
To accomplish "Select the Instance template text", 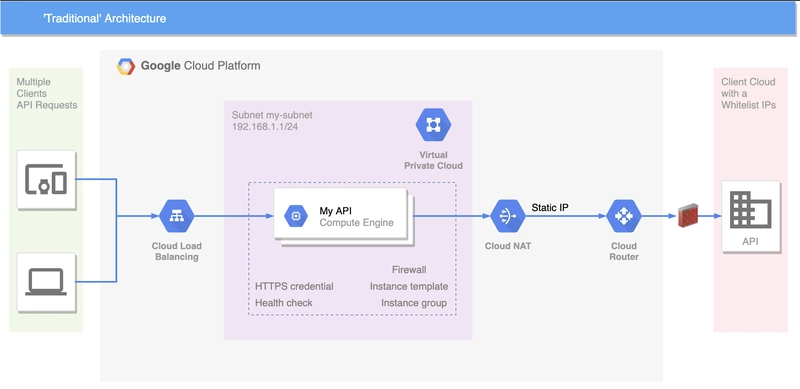I will (409, 286).
